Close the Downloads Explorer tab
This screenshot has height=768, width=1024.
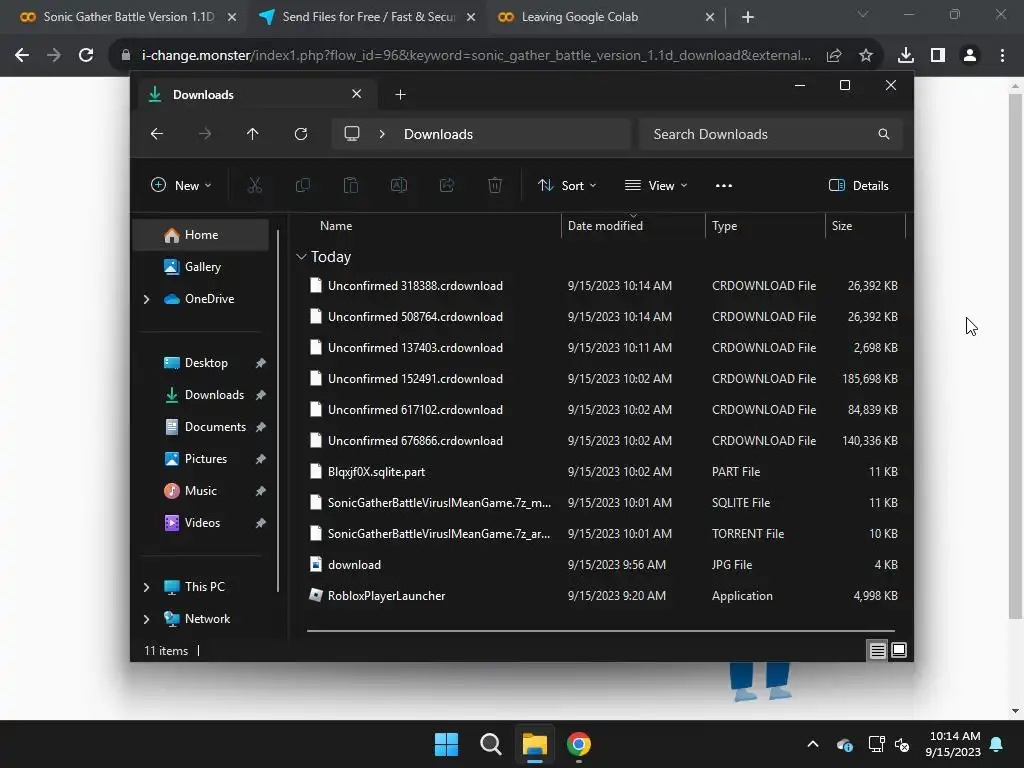tap(357, 94)
